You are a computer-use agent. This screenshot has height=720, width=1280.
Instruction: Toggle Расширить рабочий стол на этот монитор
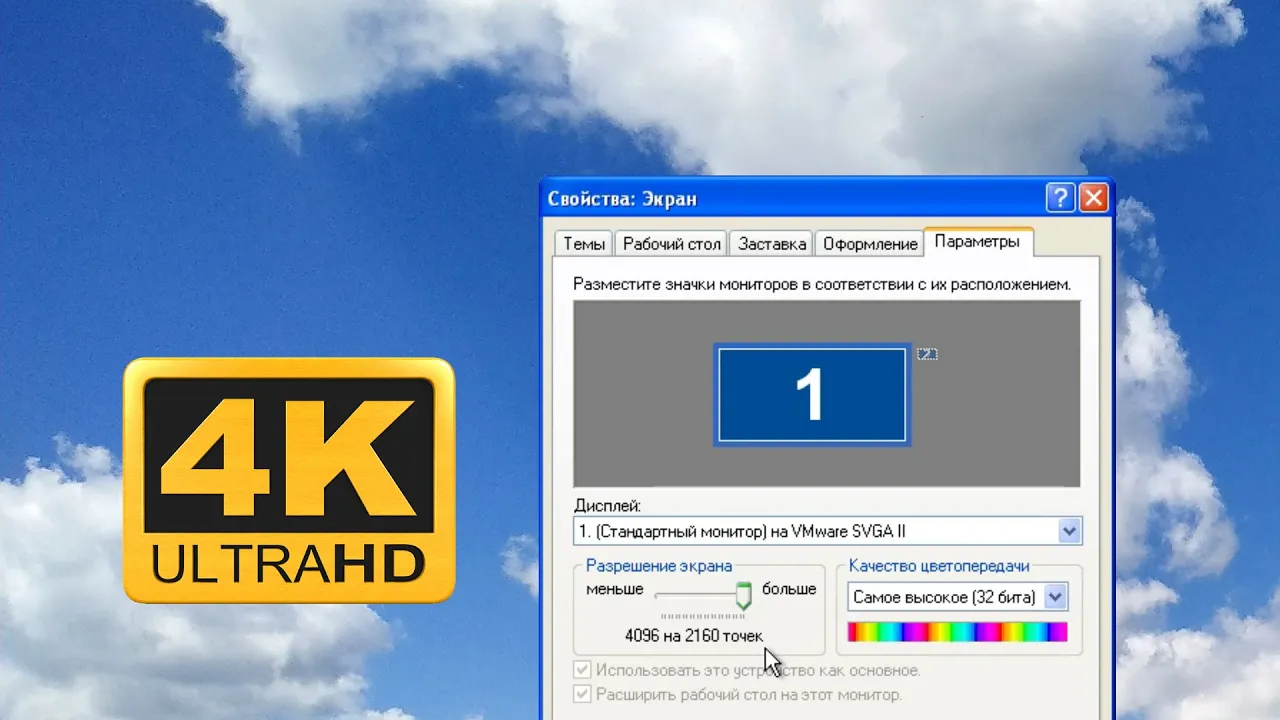[583, 694]
